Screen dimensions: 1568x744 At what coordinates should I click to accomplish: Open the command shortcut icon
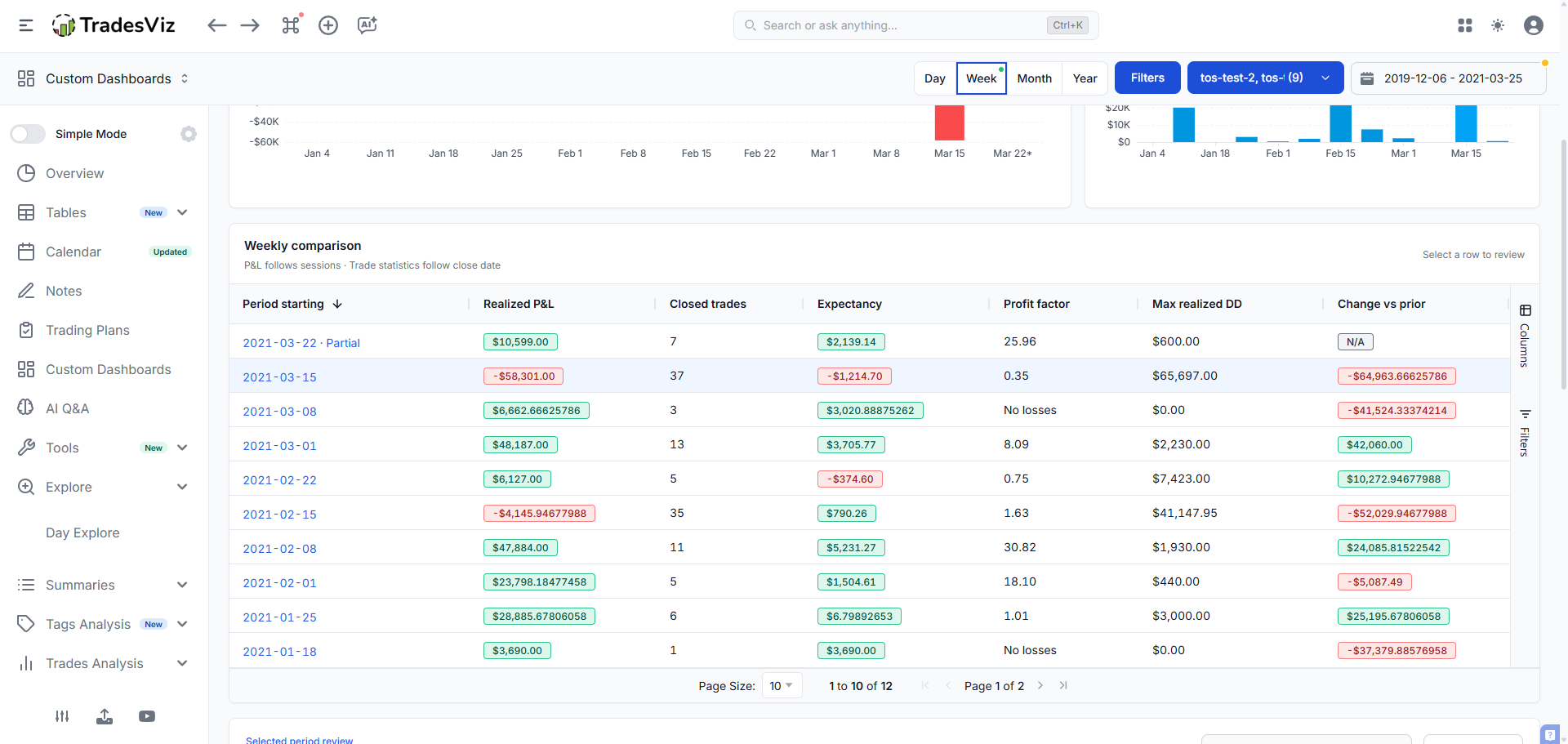tap(292, 25)
